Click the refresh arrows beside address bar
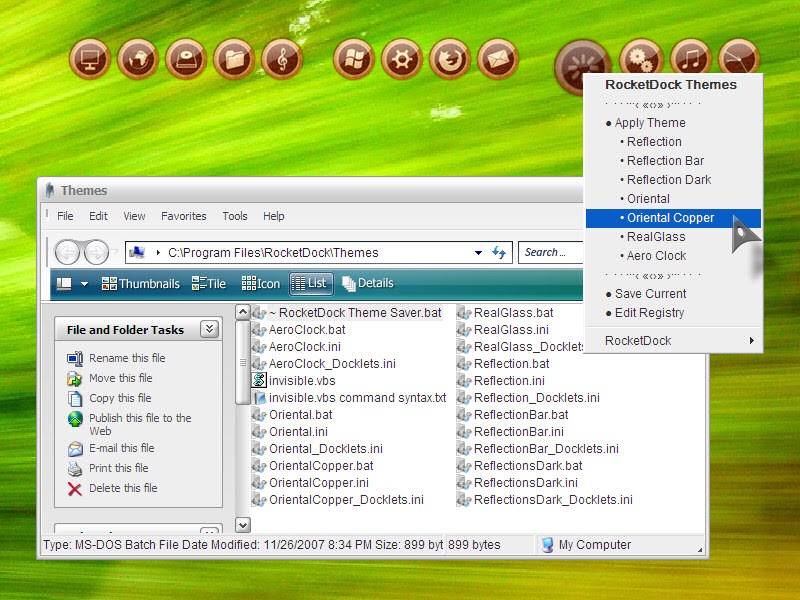The height and width of the screenshot is (600, 800). (x=498, y=252)
